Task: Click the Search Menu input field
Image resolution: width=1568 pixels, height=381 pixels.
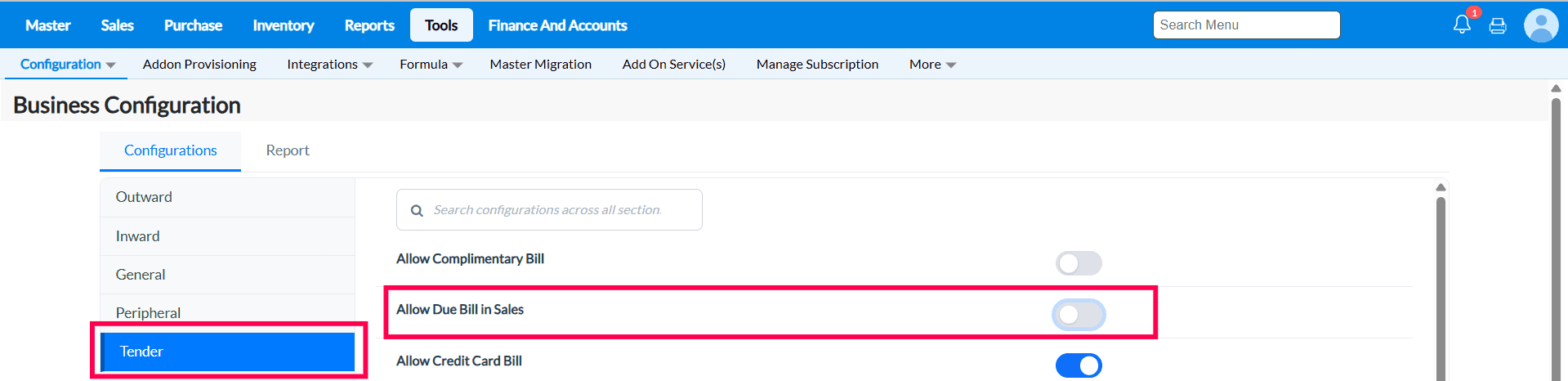Action: click(x=1246, y=25)
